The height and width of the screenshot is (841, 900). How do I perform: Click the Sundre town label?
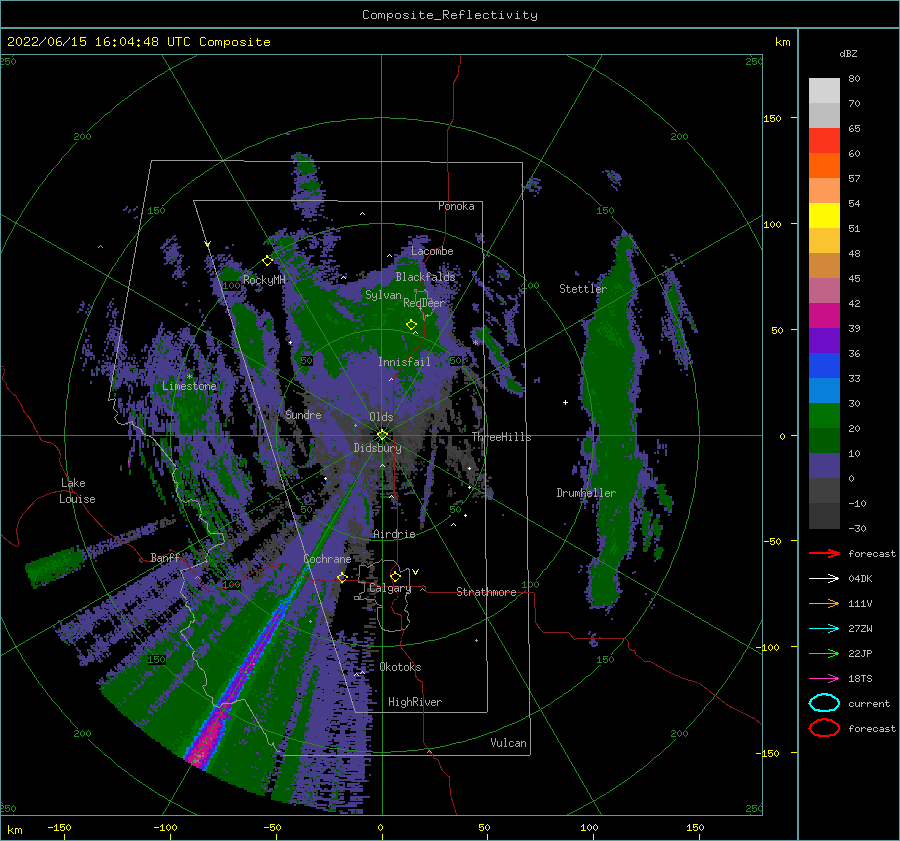[303, 414]
